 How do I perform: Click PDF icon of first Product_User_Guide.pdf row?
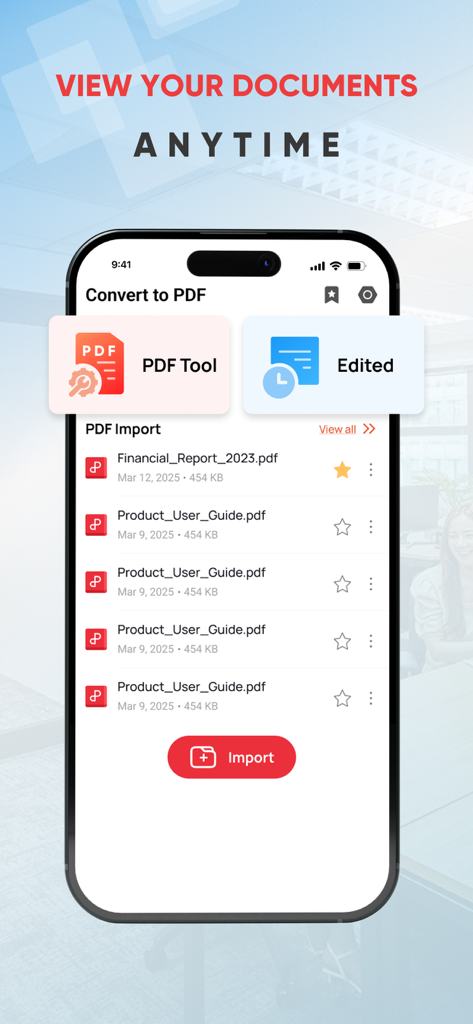(x=96, y=524)
